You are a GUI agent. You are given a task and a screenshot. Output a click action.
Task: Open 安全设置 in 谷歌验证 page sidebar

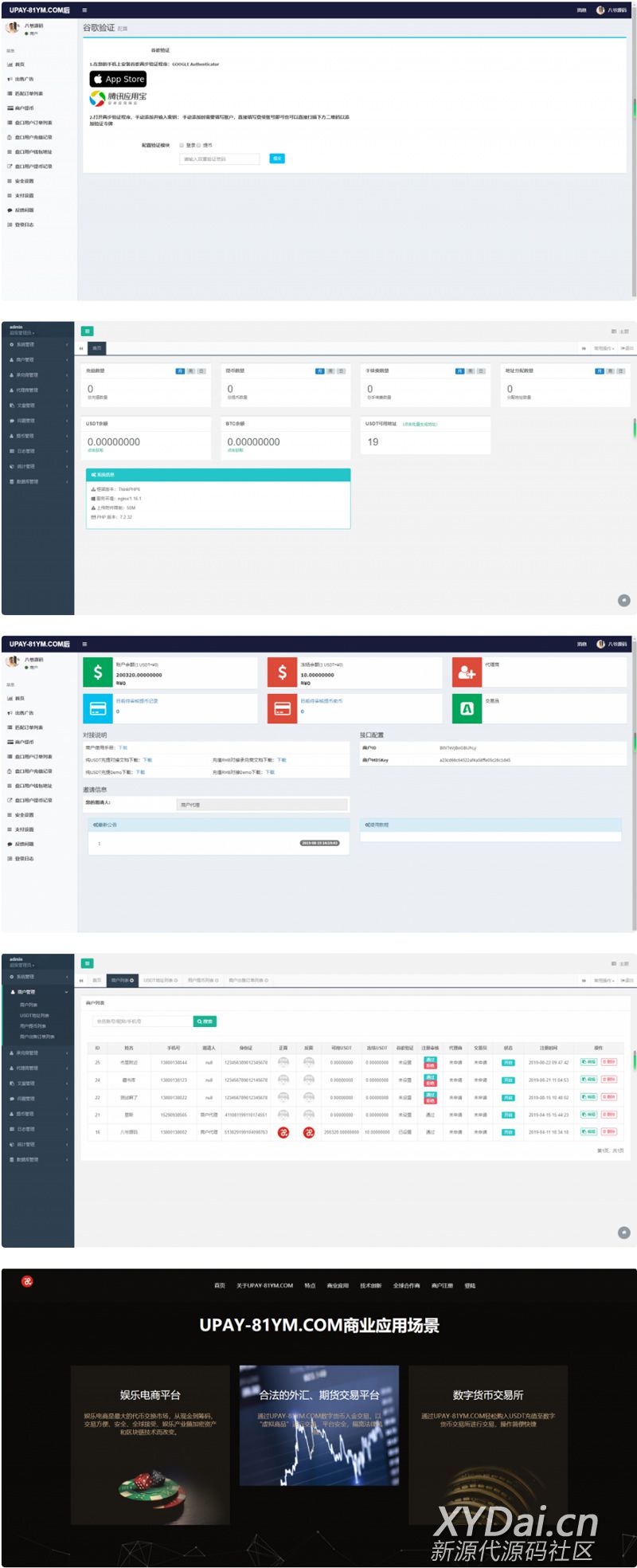pyautogui.click(x=38, y=181)
